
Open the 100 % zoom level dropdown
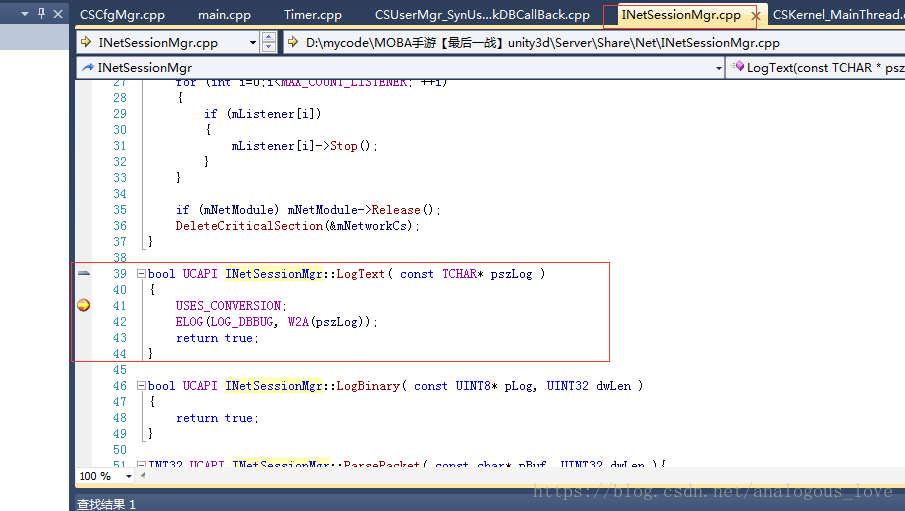click(129, 476)
